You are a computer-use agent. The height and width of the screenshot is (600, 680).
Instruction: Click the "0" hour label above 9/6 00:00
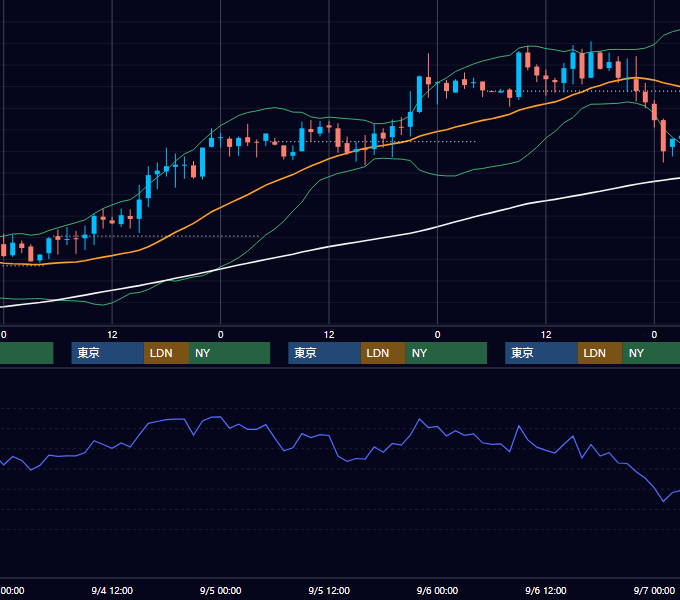[x=437, y=335]
